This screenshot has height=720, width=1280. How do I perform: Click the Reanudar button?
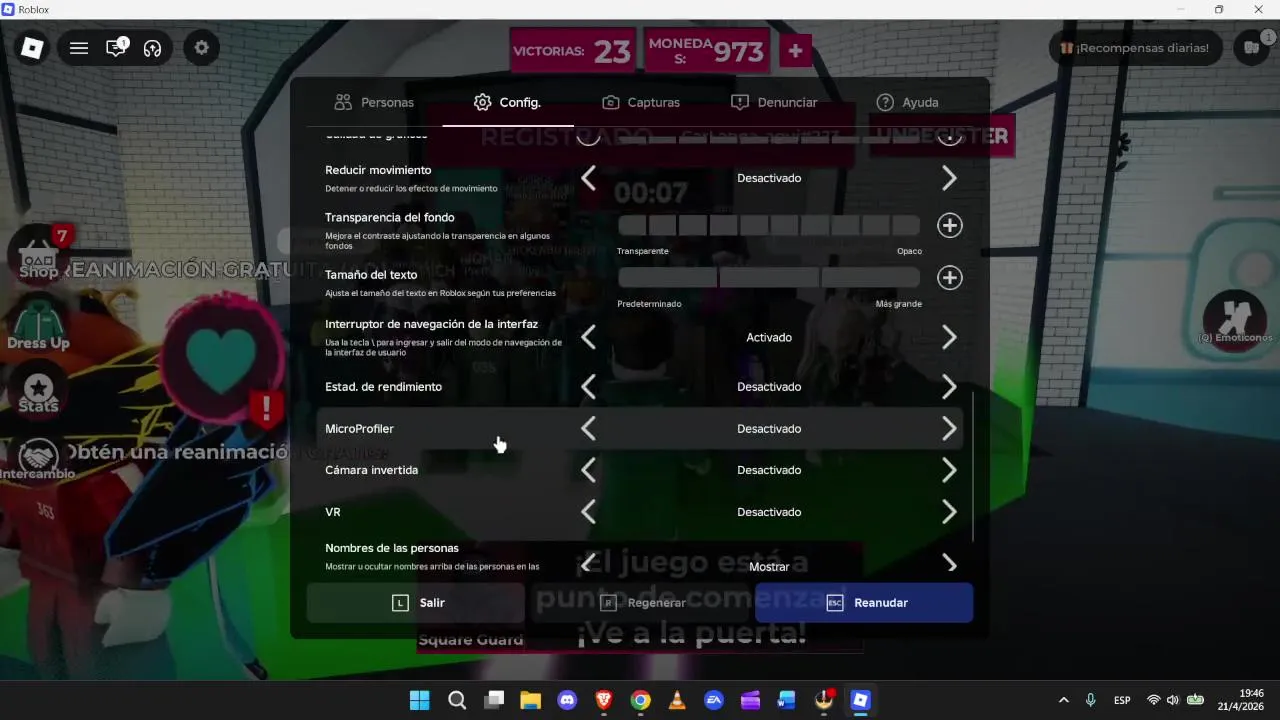click(x=864, y=603)
